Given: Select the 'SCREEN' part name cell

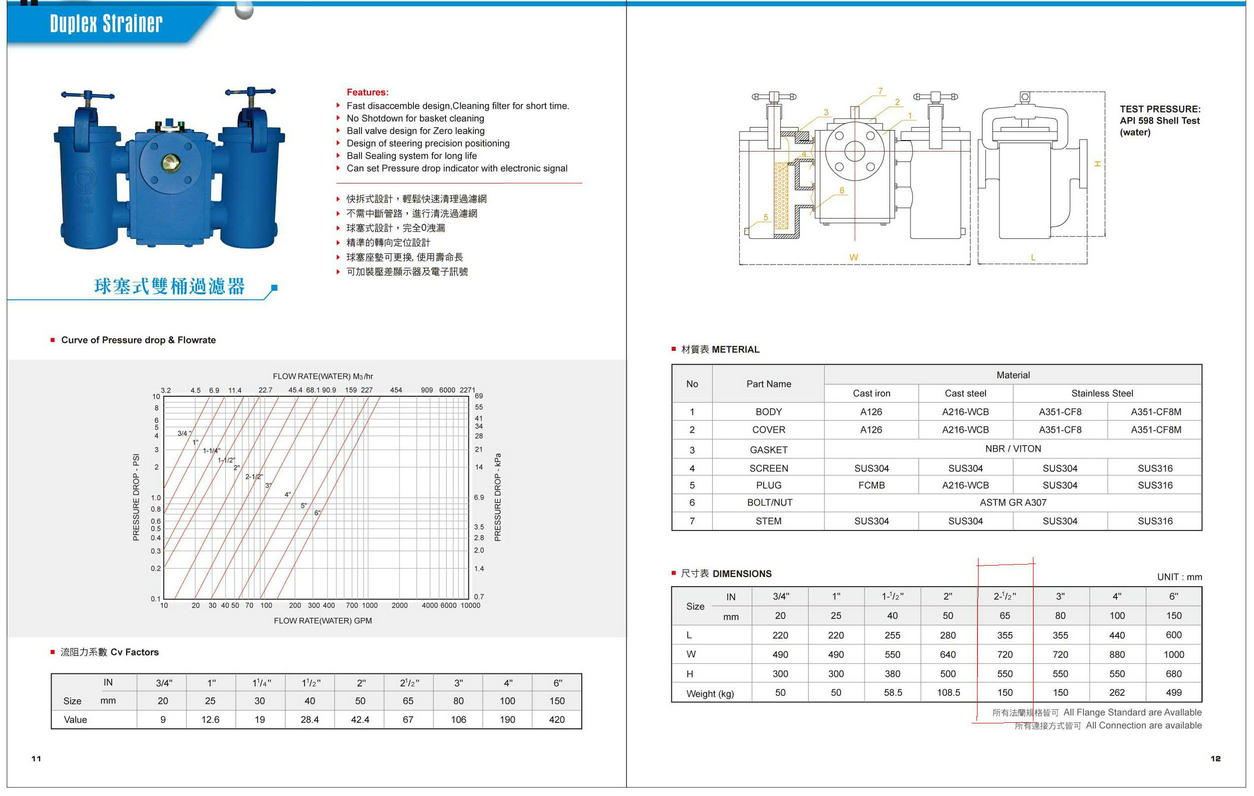Looking at the screenshot, I should tap(769, 468).
